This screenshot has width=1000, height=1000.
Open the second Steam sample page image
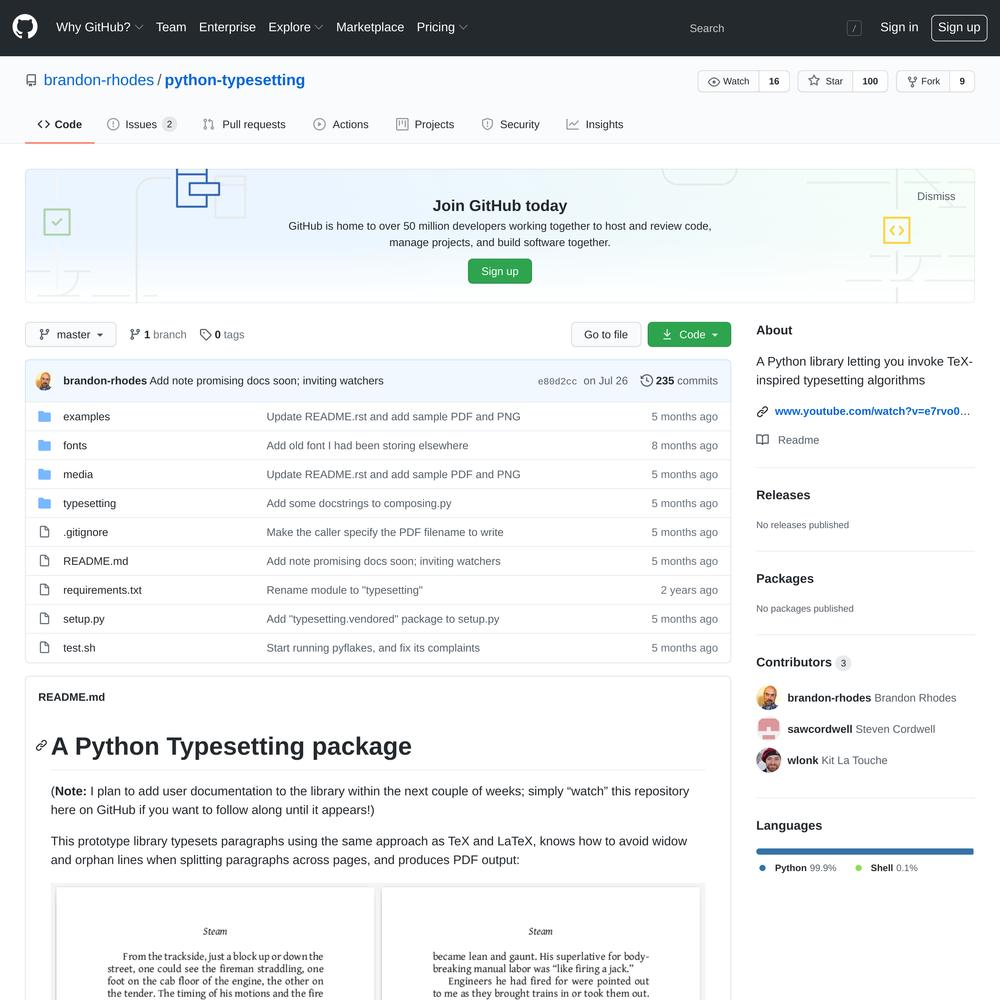coord(540,943)
